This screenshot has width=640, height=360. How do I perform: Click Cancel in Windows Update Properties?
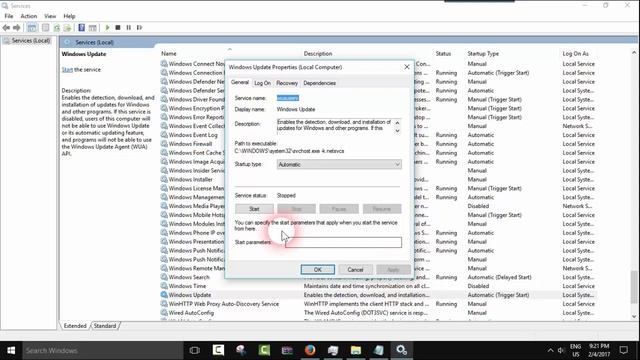pyautogui.click(x=355, y=269)
